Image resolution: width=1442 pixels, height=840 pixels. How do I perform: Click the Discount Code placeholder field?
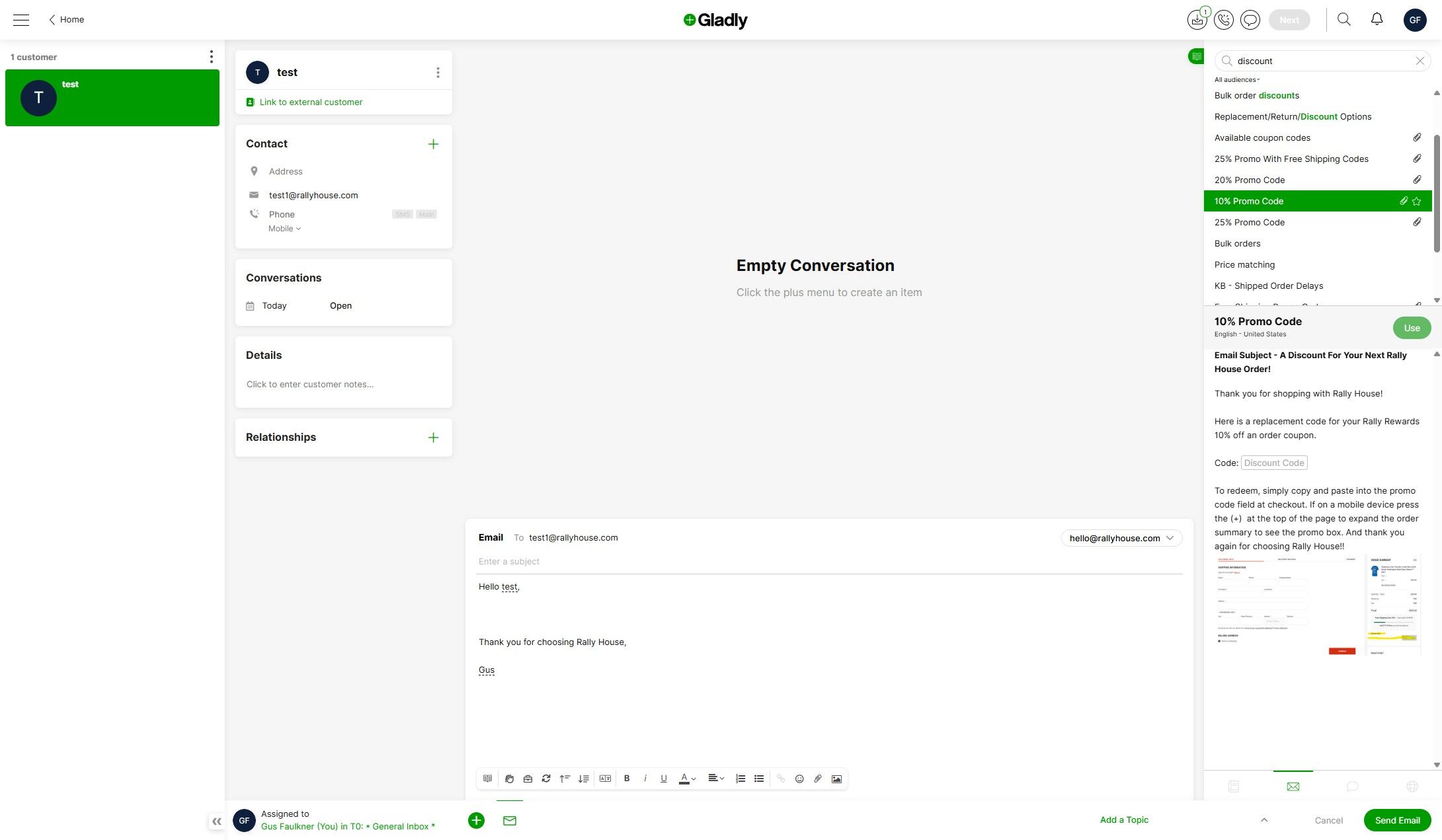1274,463
